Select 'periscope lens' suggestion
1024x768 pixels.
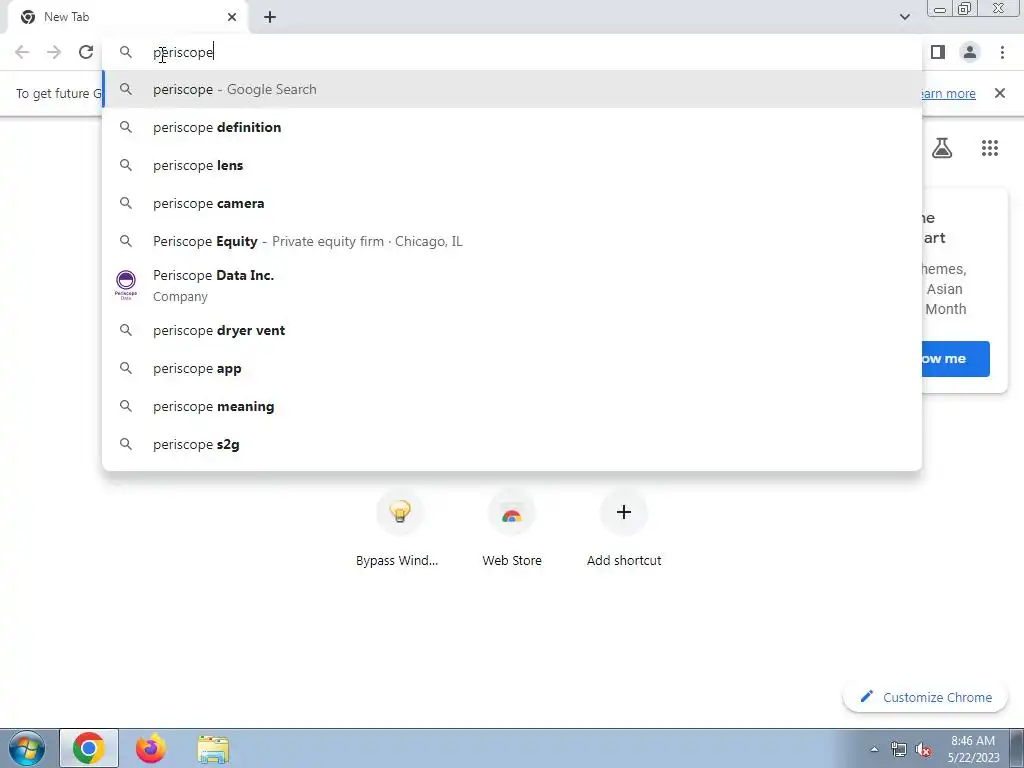[x=512, y=165]
